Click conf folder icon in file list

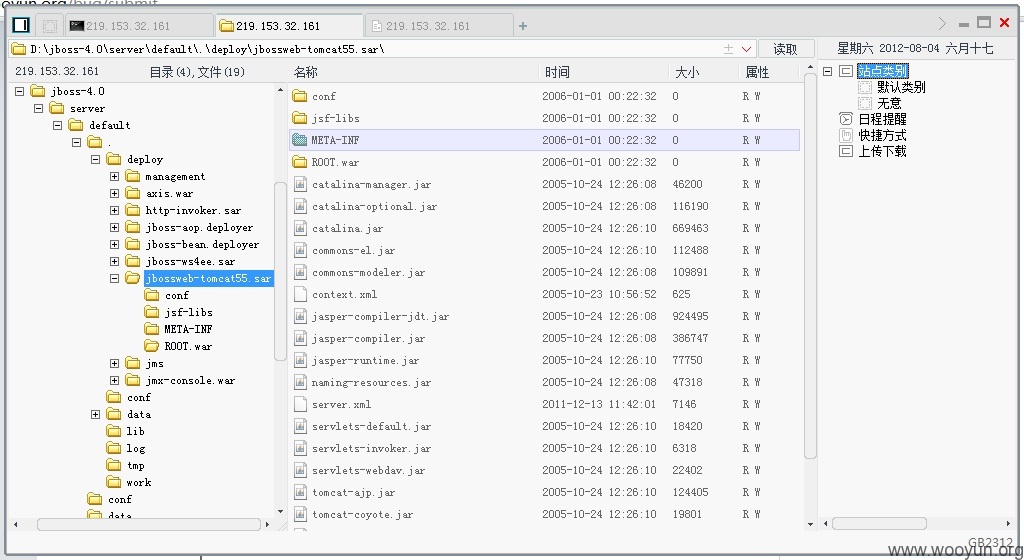[300, 96]
